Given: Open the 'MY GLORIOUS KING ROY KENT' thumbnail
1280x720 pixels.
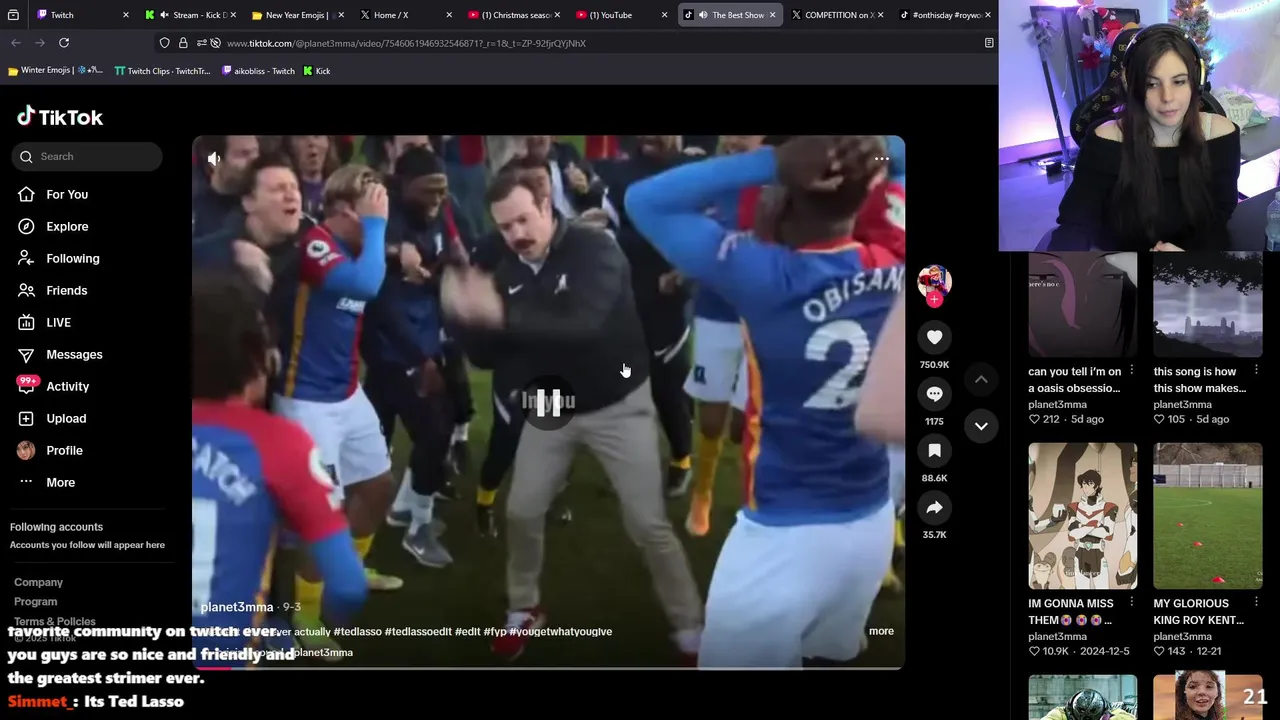Looking at the screenshot, I should 1208,516.
